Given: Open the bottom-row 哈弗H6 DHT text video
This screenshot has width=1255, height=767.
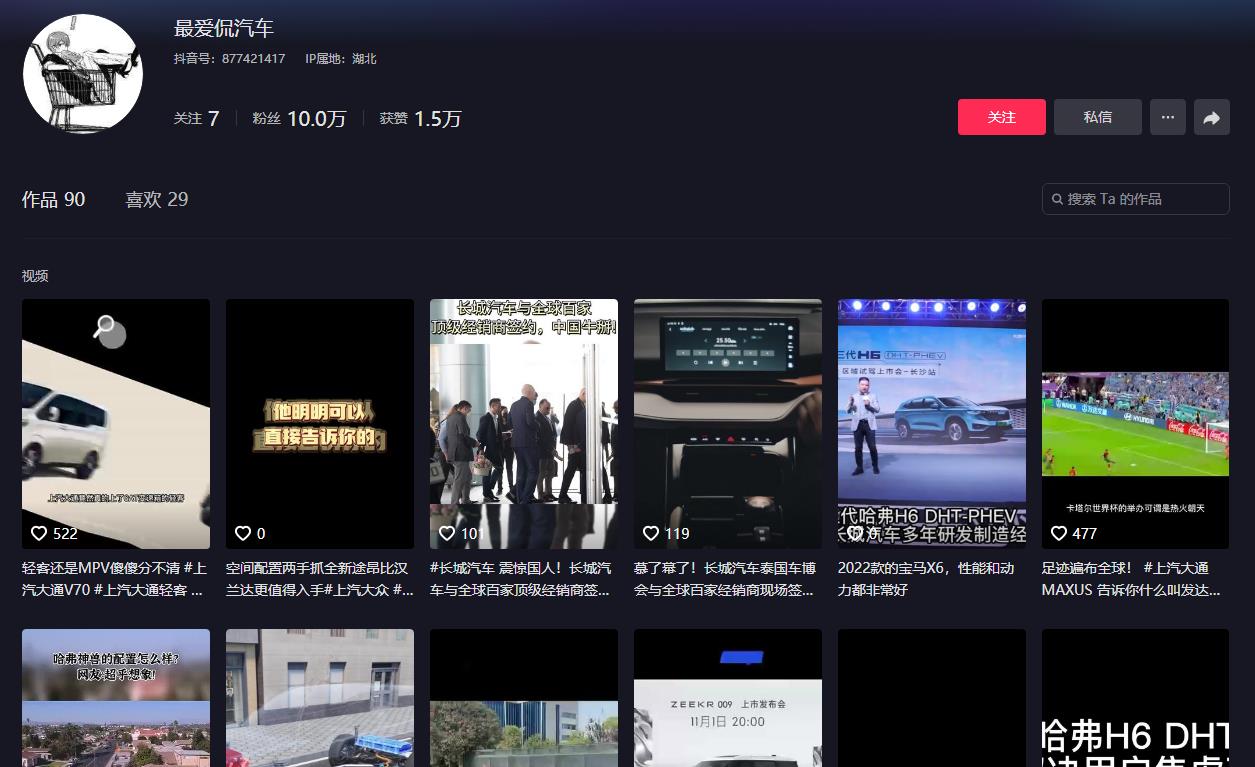Looking at the screenshot, I should 1136,698.
